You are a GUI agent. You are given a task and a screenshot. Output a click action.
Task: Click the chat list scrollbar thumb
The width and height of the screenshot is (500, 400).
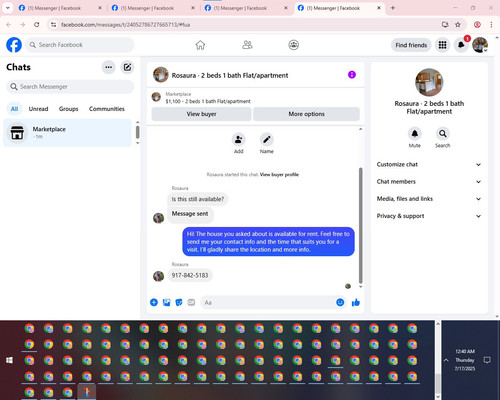pos(137,132)
